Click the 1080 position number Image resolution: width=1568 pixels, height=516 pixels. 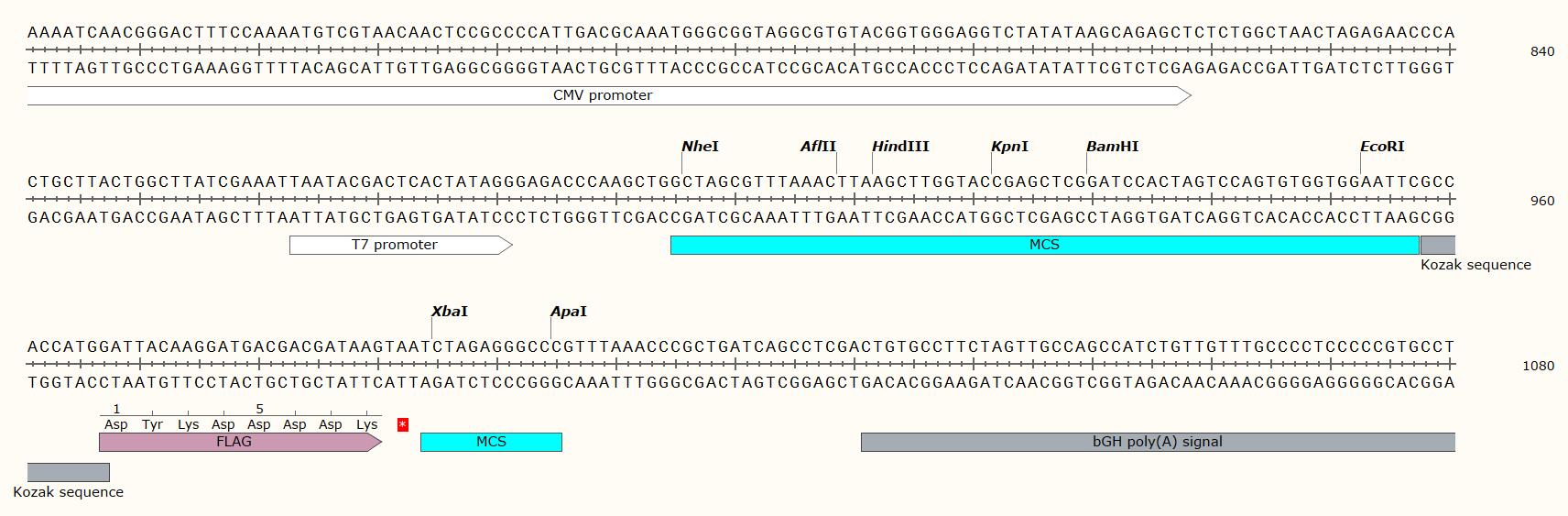1538,366
